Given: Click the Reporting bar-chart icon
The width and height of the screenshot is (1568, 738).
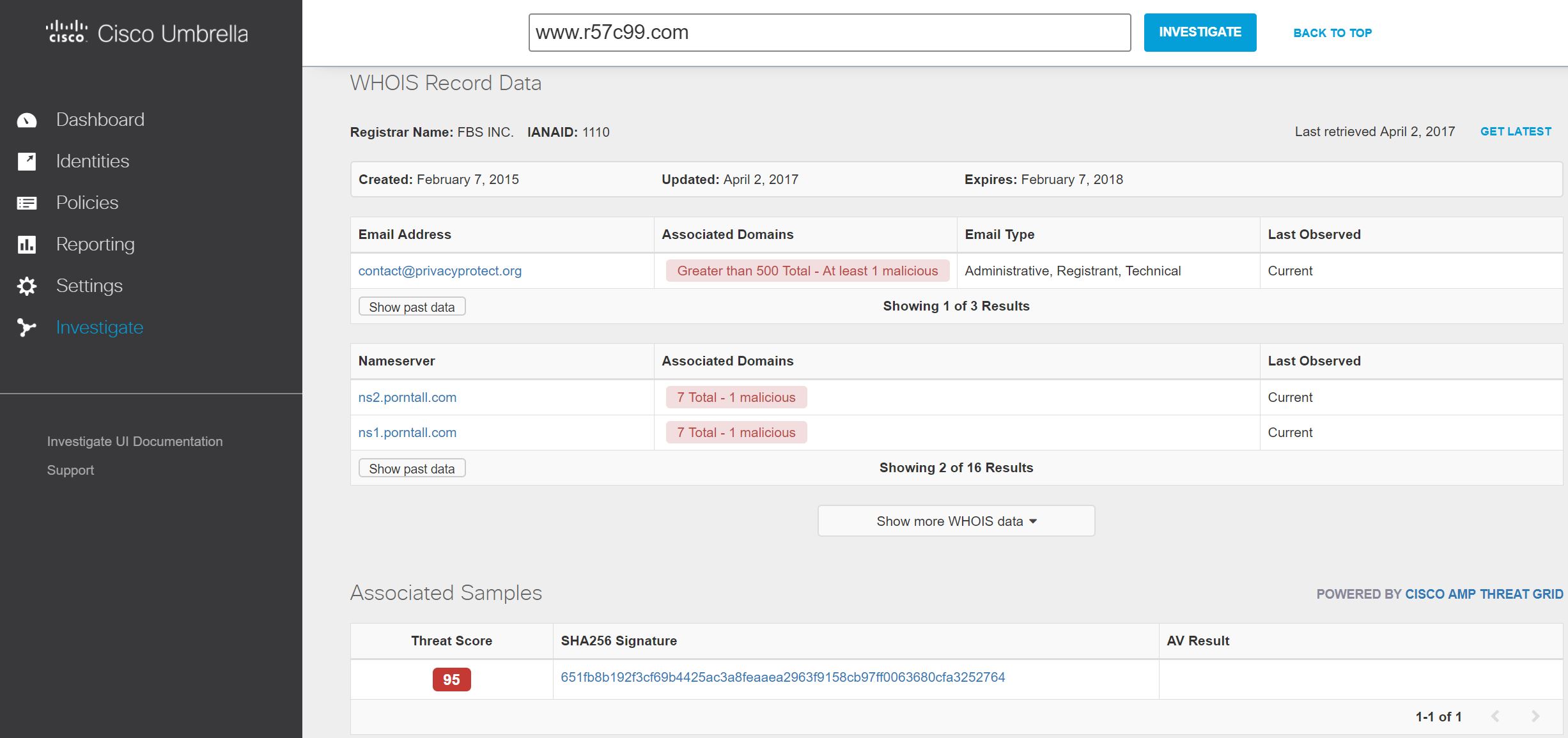Looking at the screenshot, I should click(27, 245).
